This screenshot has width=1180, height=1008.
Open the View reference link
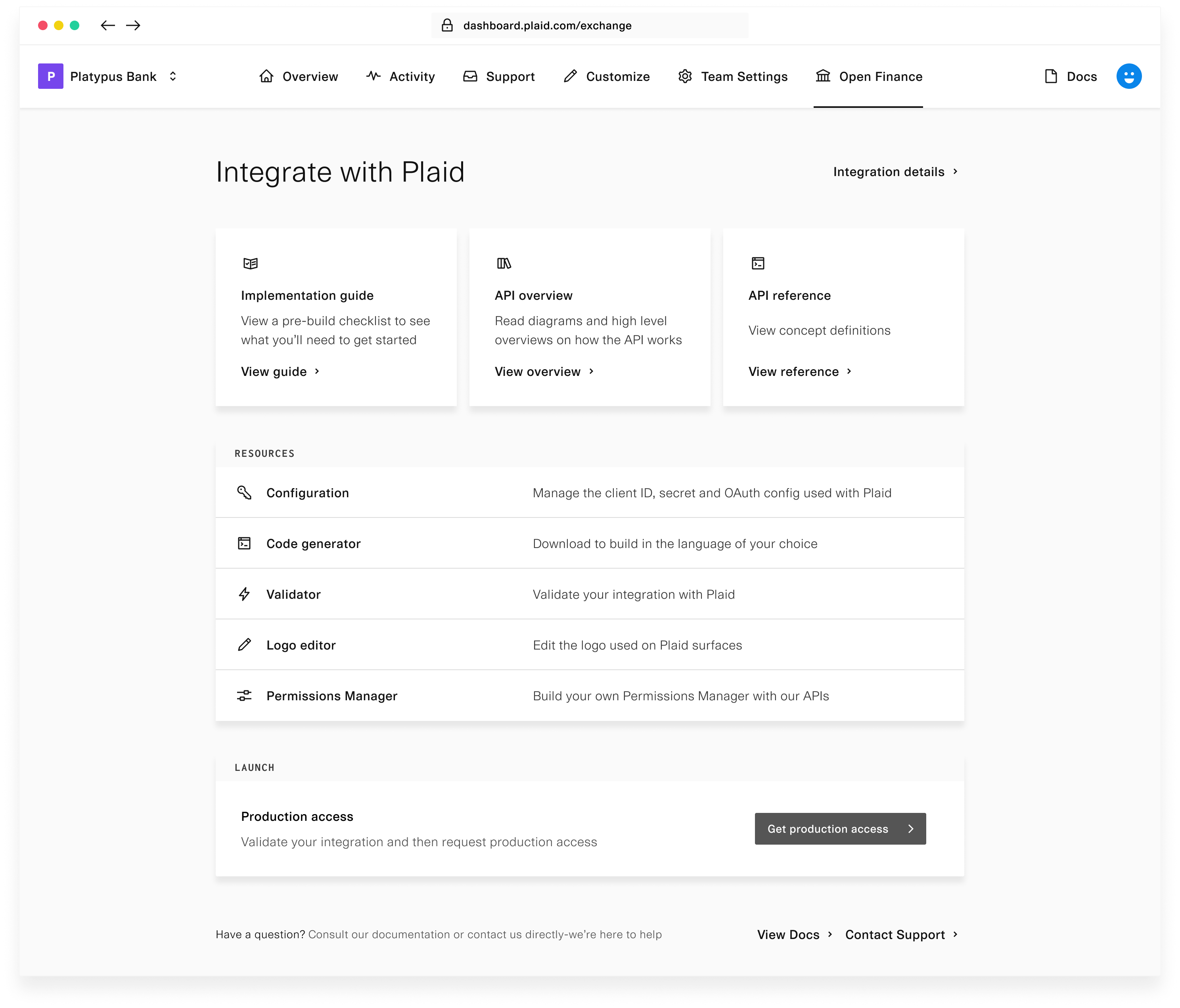800,371
